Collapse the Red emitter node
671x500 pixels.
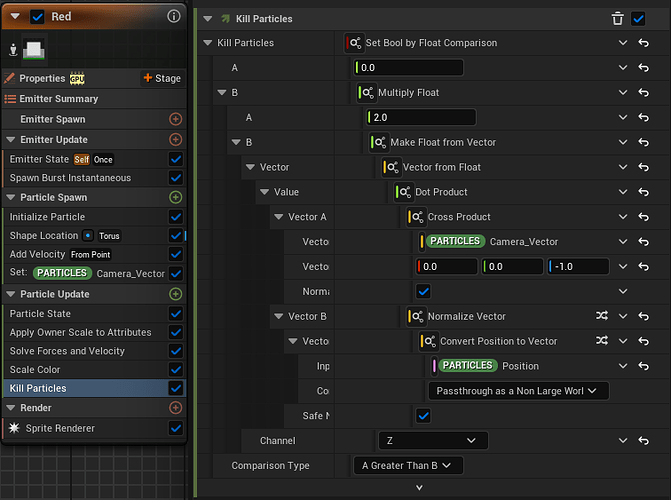click(15, 16)
